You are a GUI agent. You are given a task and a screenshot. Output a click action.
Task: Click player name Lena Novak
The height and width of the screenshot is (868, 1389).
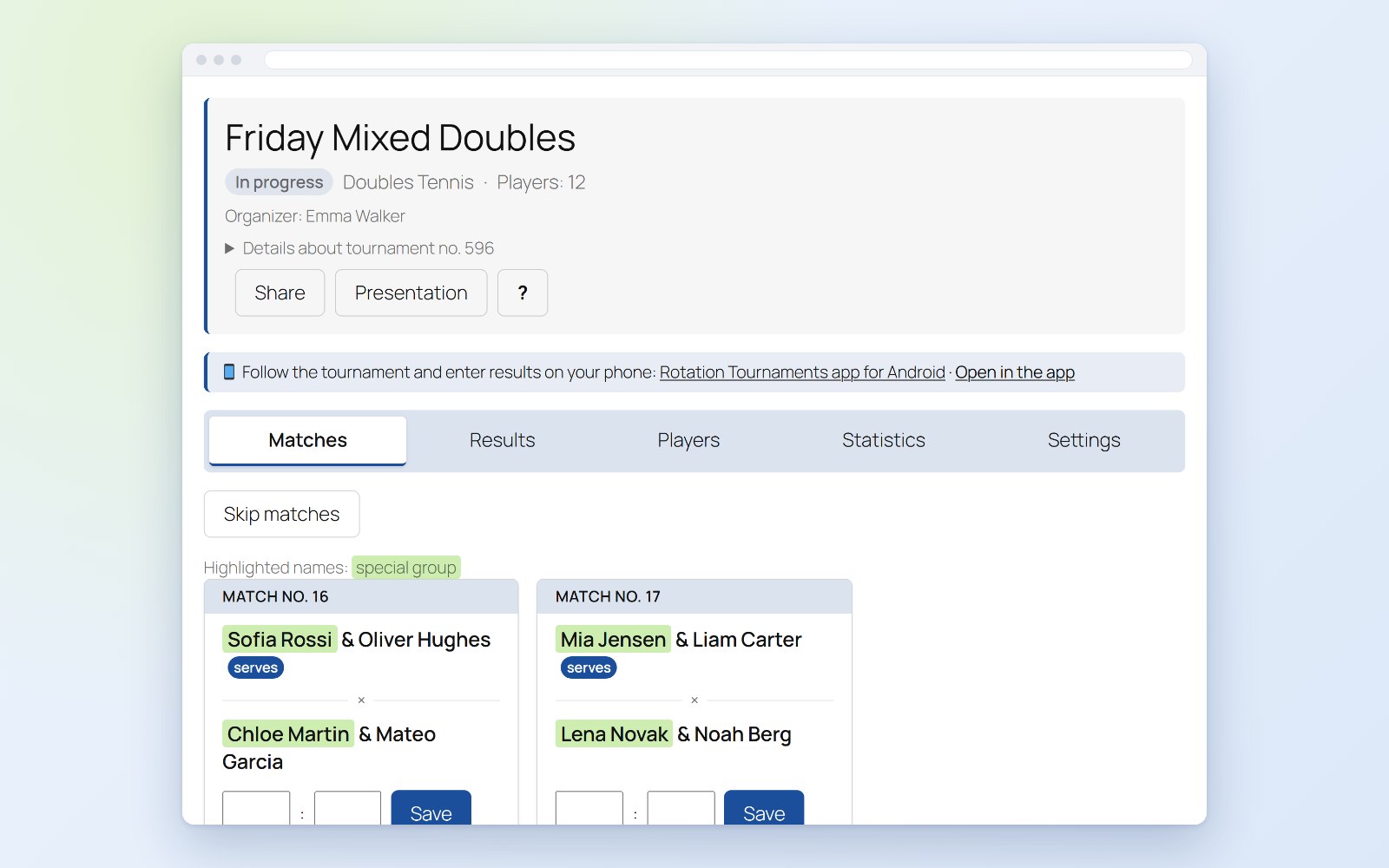click(x=615, y=734)
